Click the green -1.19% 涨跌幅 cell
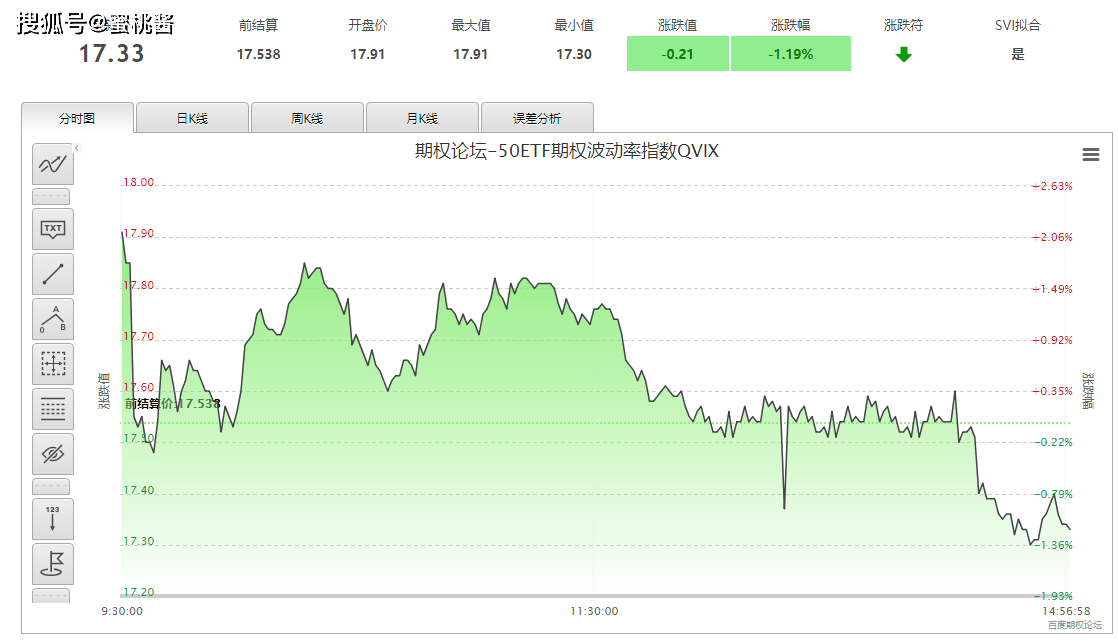This screenshot has height=641, width=1118. 790,55
